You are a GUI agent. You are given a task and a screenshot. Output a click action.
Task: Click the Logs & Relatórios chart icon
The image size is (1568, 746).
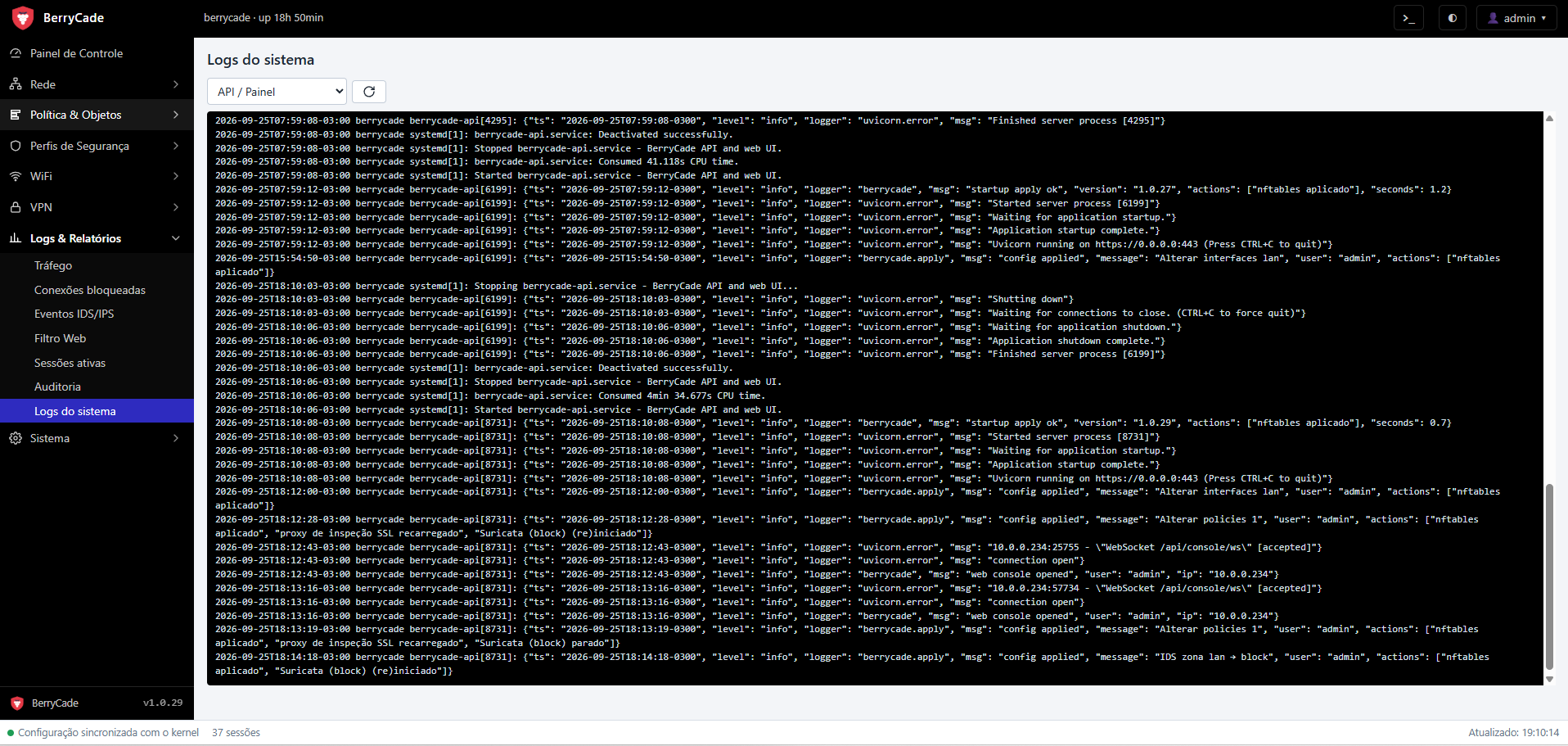[x=16, y=238]
